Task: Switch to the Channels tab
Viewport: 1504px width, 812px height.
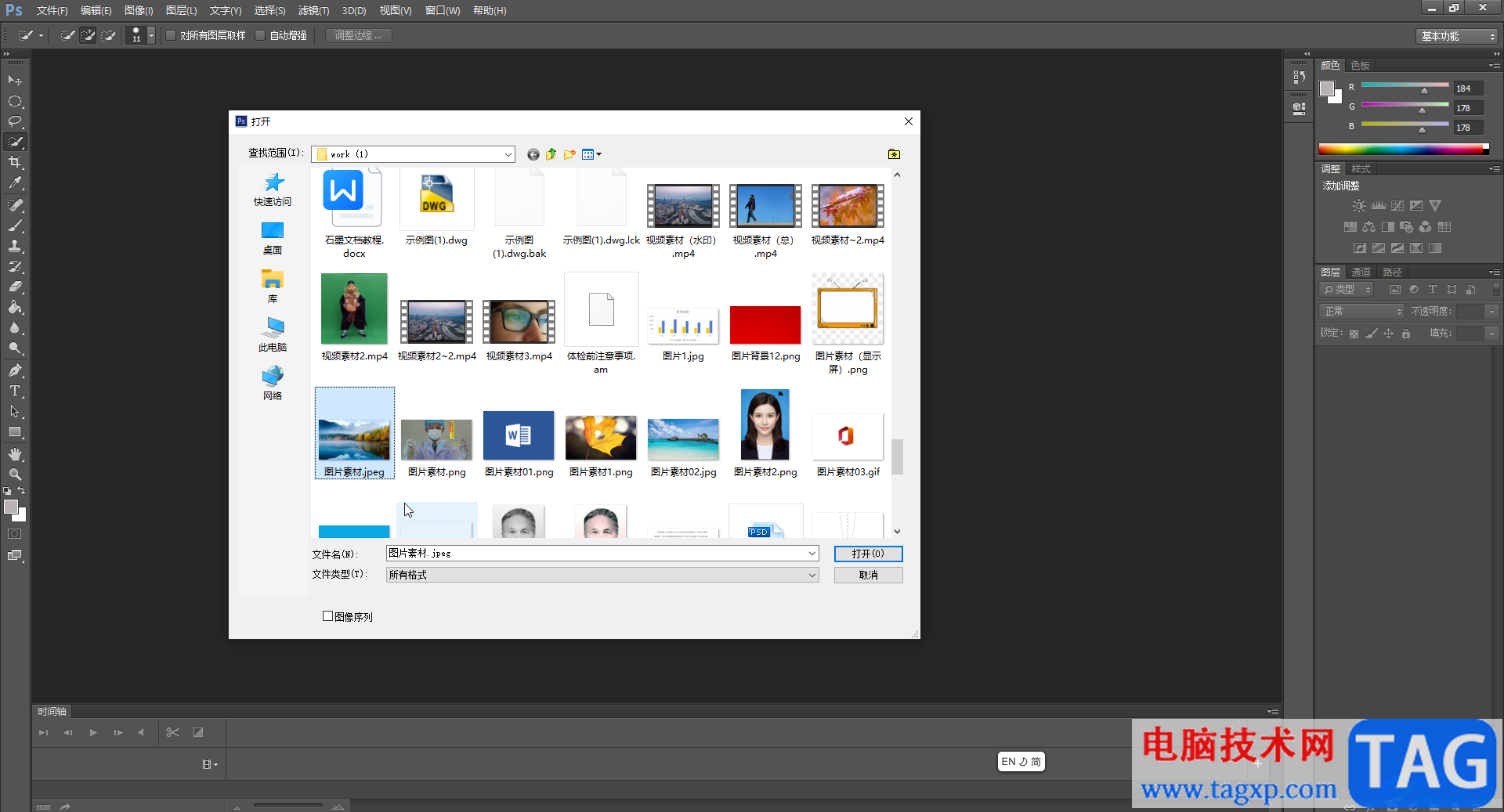Action: [x=1361, y=272]
